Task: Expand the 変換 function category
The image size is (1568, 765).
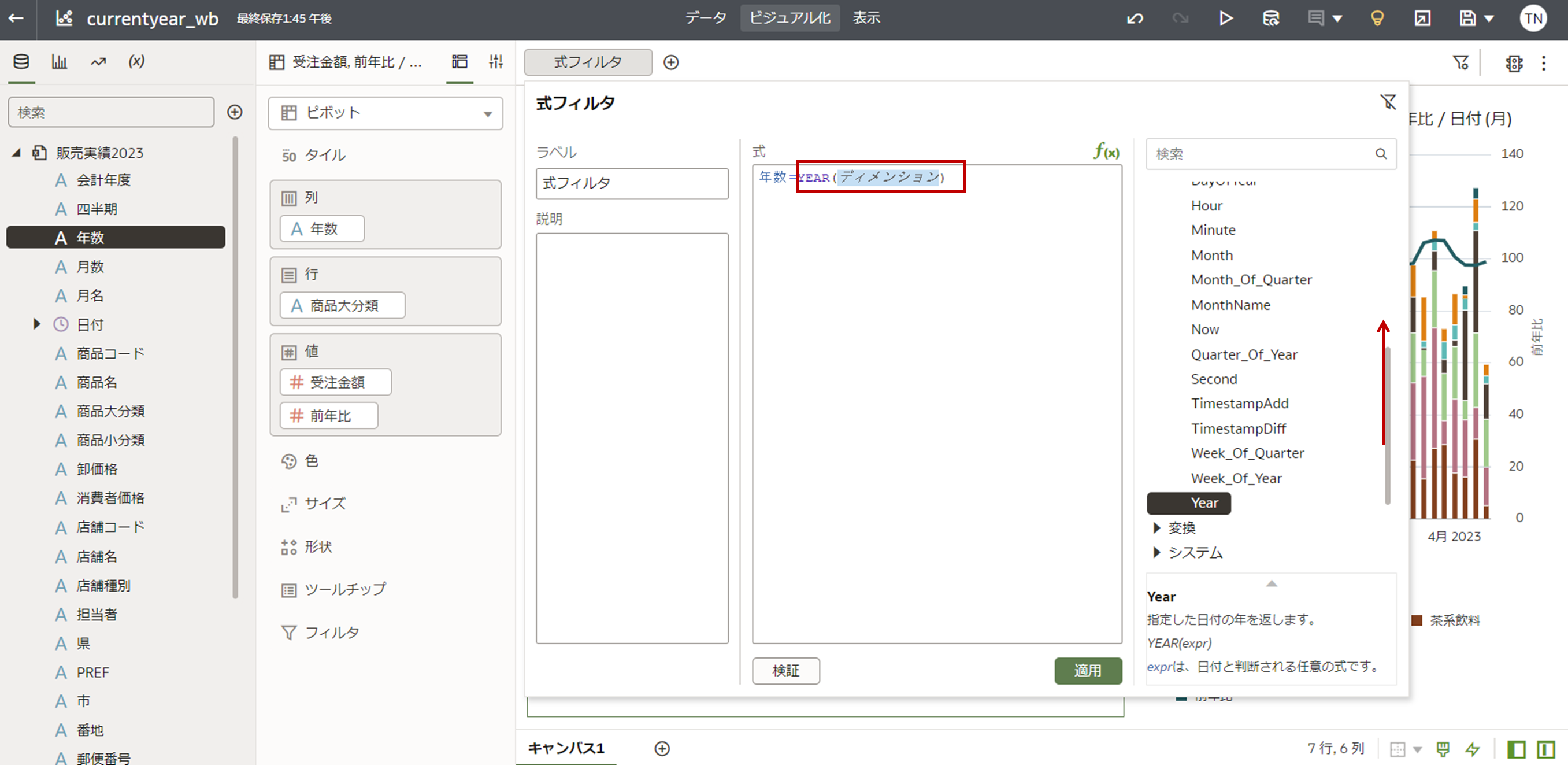Action: coord(1156,527)
